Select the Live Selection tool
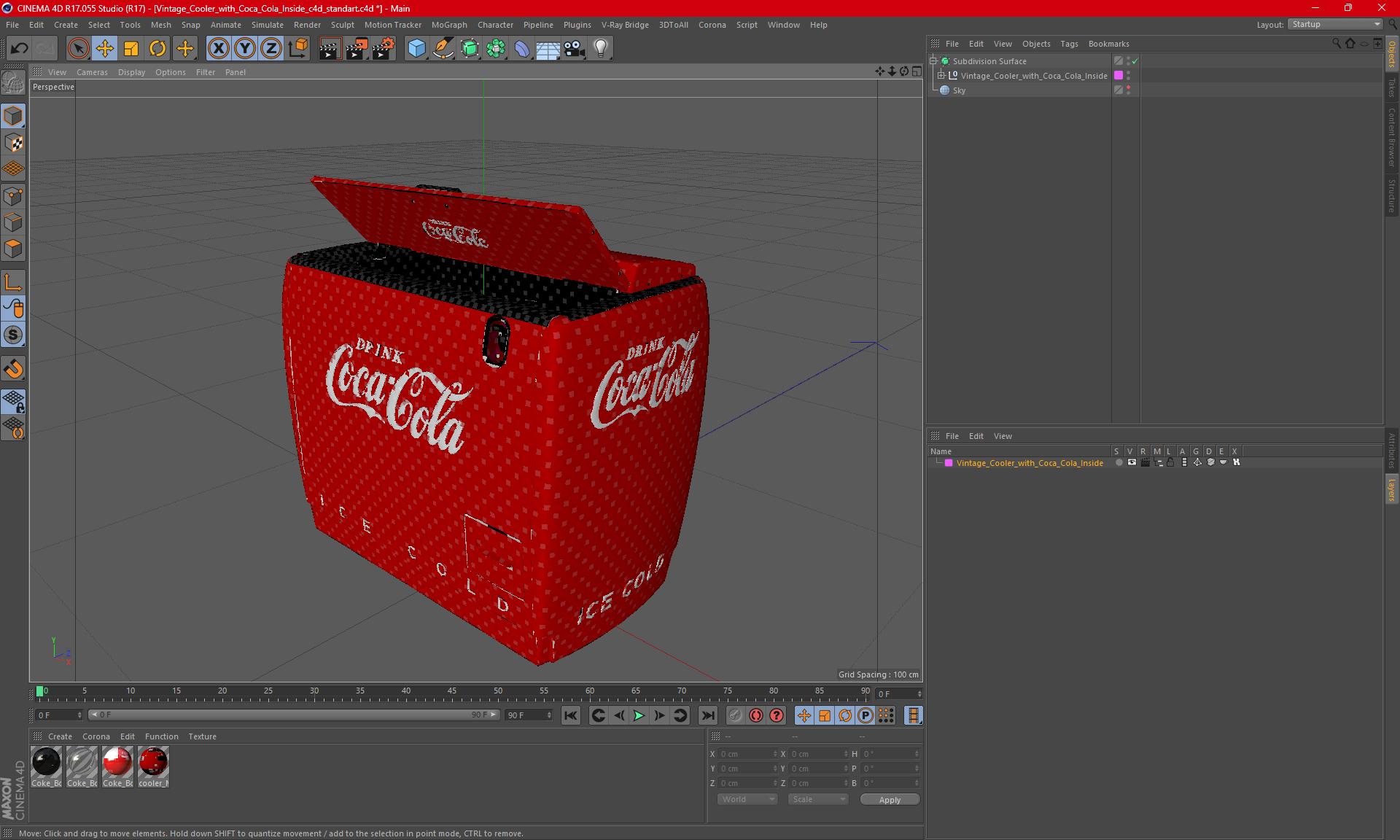The image size is (1400, 840). [78, 49]
